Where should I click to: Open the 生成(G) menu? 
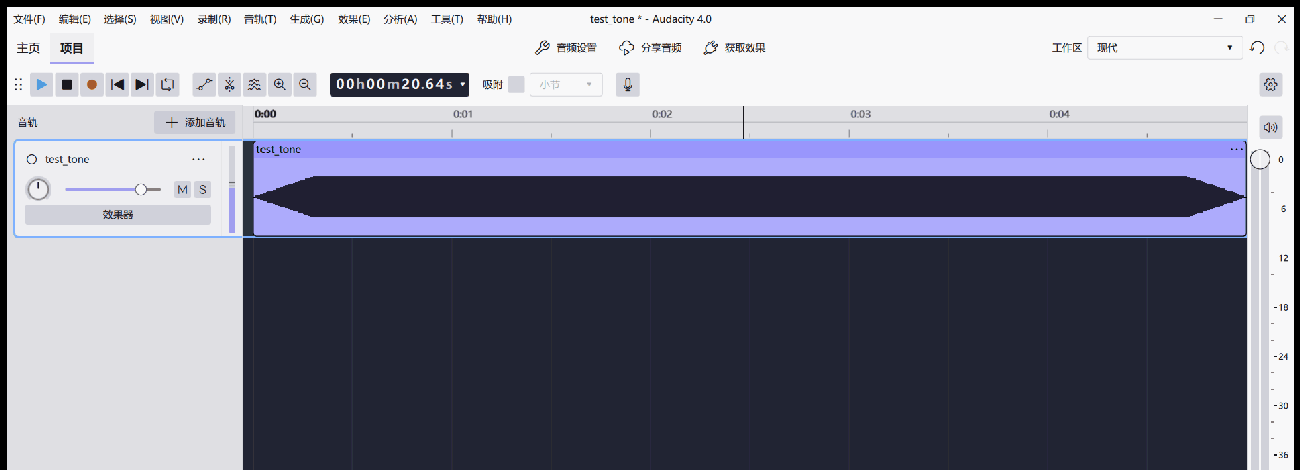[307, 19]
